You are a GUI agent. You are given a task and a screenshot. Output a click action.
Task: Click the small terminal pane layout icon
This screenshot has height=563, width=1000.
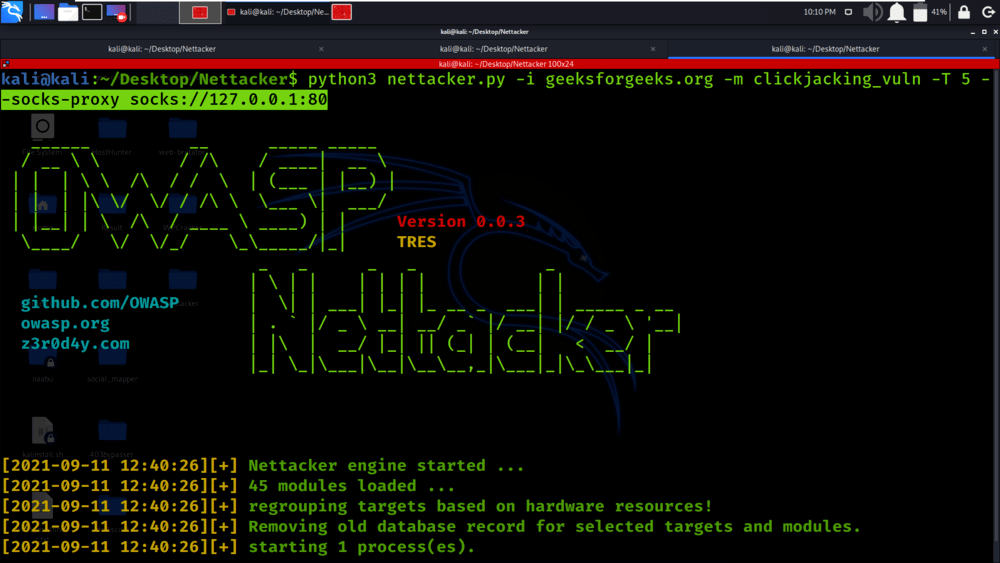pyautogui.click(x=5, y=64)
